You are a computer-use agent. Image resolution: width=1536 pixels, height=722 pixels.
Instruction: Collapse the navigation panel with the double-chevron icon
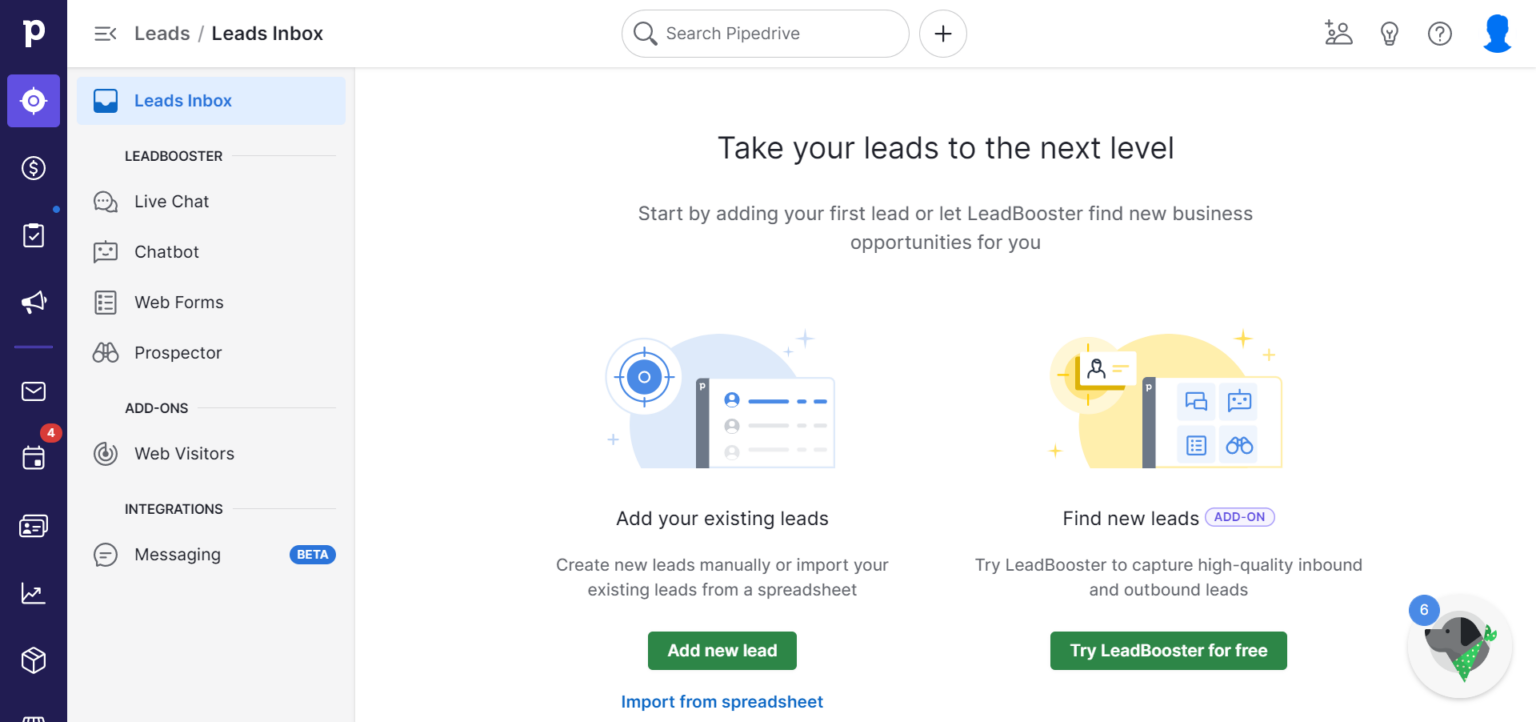tap(105, 33)
